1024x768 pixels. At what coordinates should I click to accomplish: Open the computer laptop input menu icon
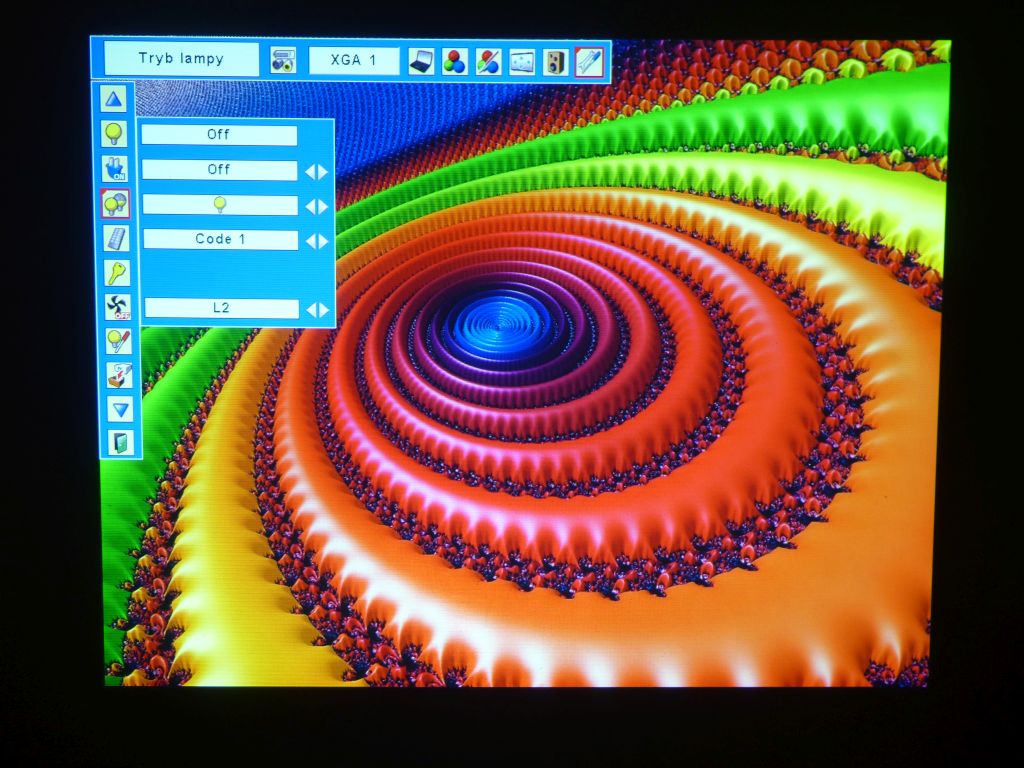(421, 62)
